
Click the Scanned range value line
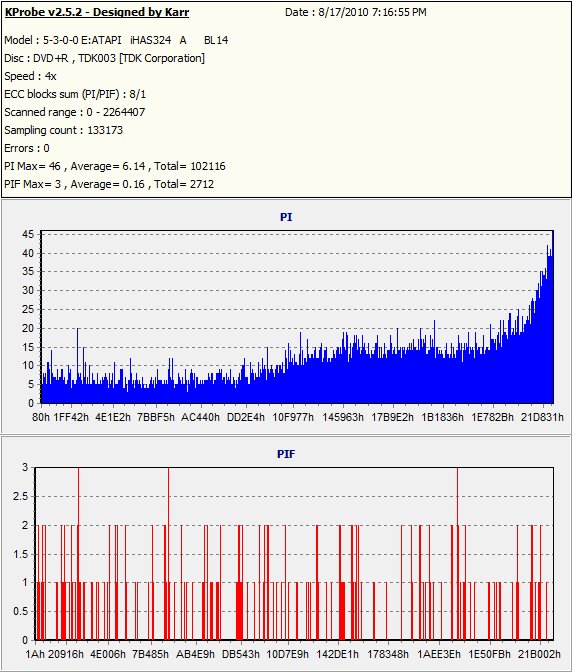75,112
